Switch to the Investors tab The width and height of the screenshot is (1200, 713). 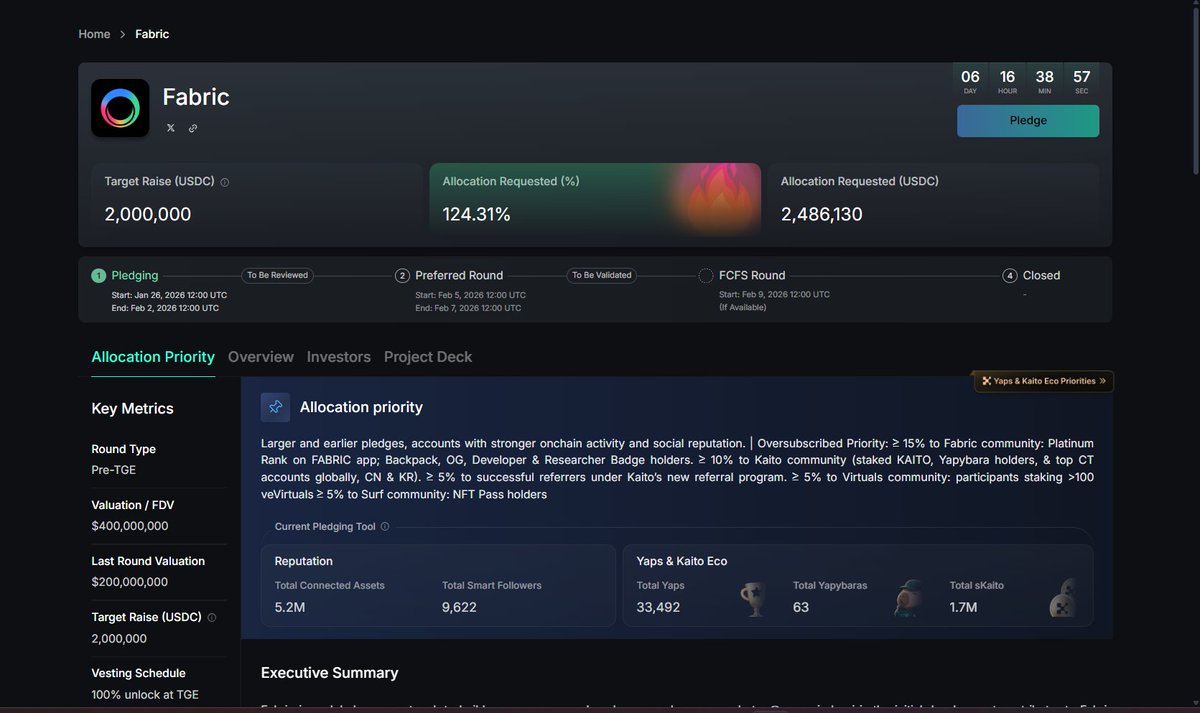[x=339, y=357]
